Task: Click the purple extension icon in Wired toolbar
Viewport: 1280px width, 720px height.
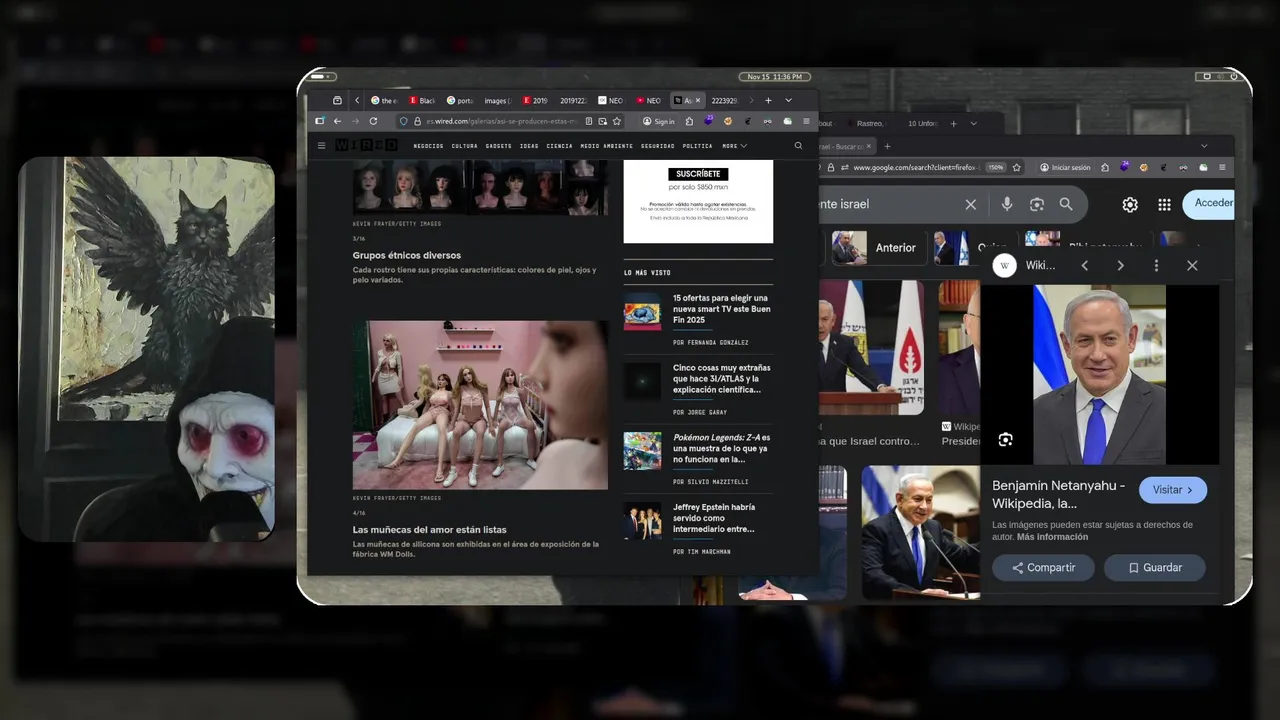Action: click(708, 120)
